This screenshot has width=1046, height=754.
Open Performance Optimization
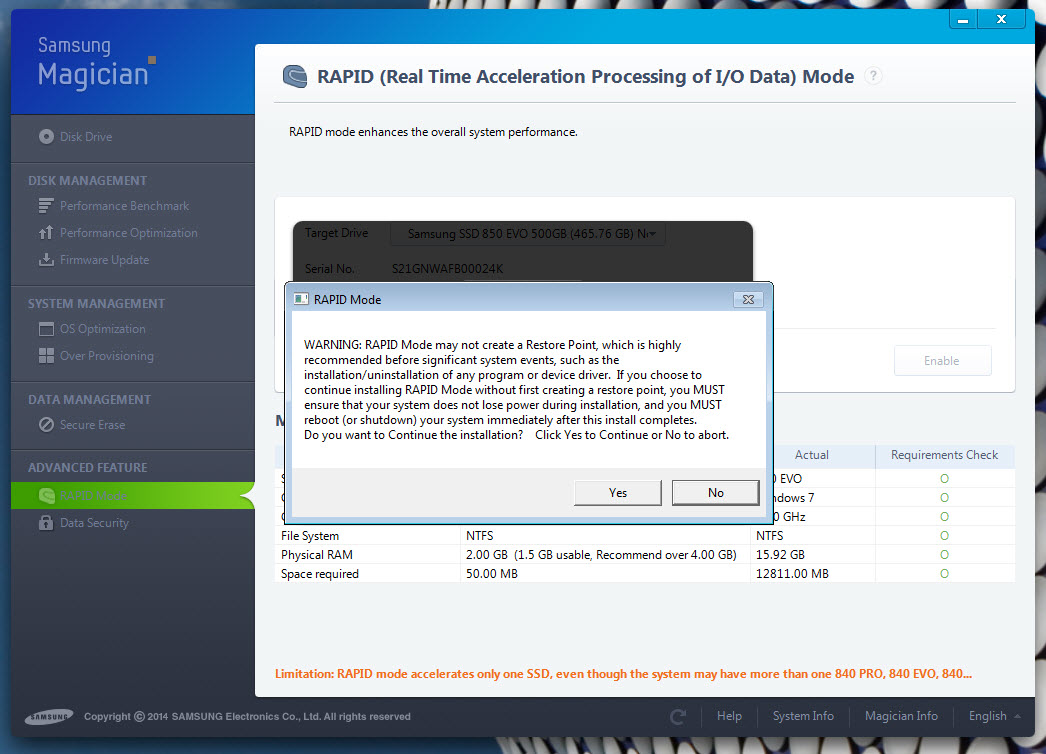pyautogui.click(x=129, y=233)
